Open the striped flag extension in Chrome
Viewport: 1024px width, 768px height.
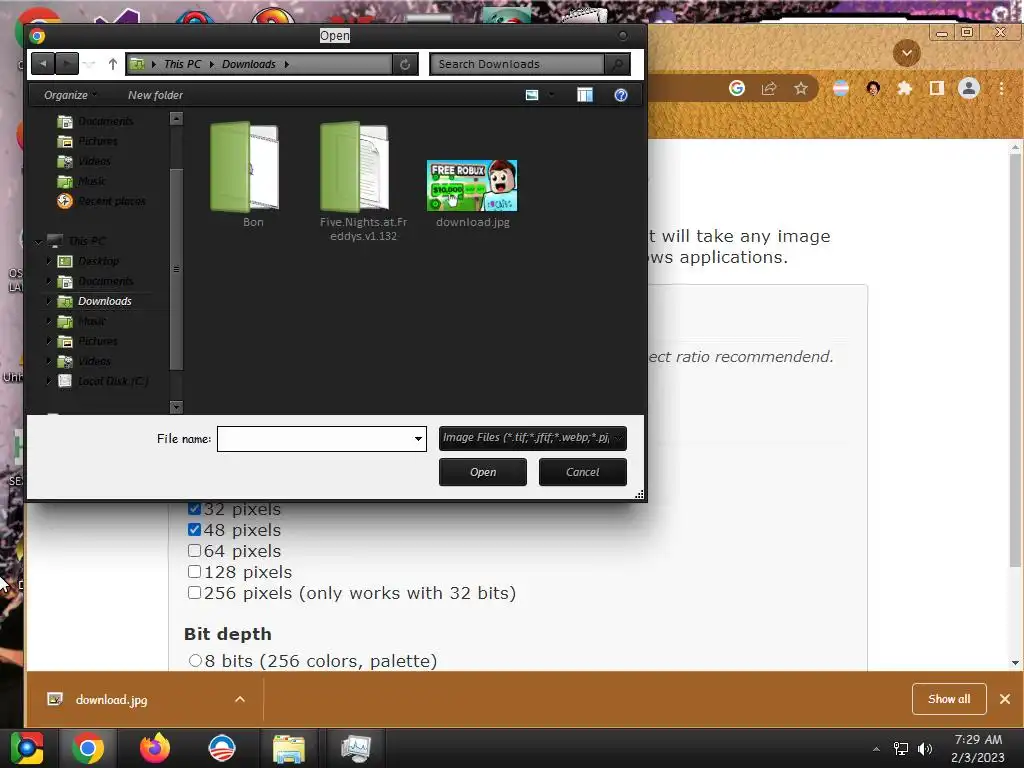(x=840, y=88)
